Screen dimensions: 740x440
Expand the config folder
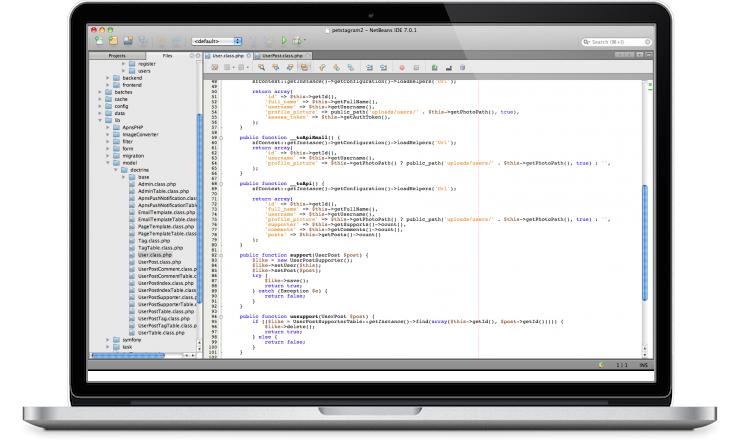pos(100,106)
